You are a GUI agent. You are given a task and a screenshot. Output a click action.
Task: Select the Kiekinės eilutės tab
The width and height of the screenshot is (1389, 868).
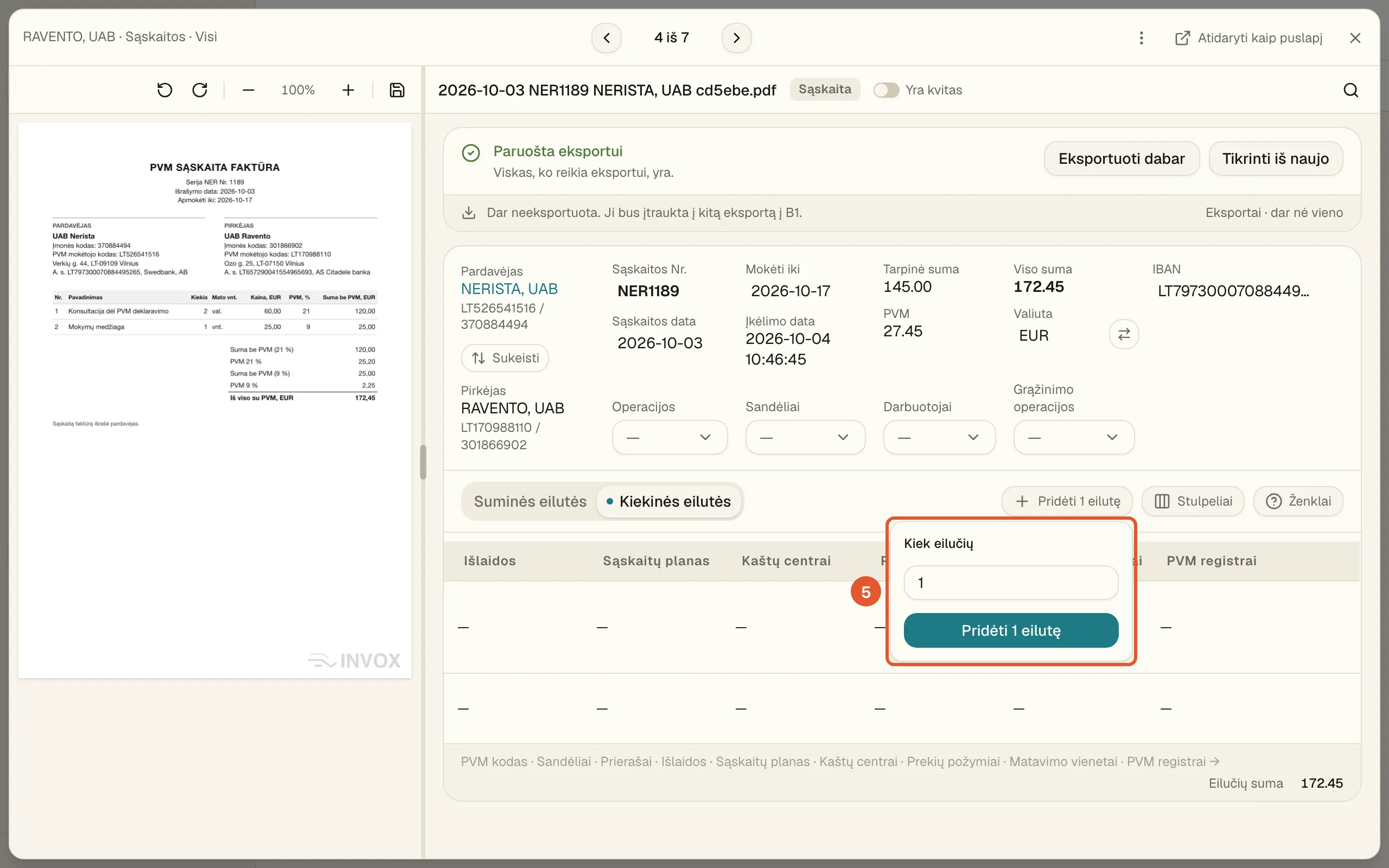pyautogui.click(x=669, y=502)
